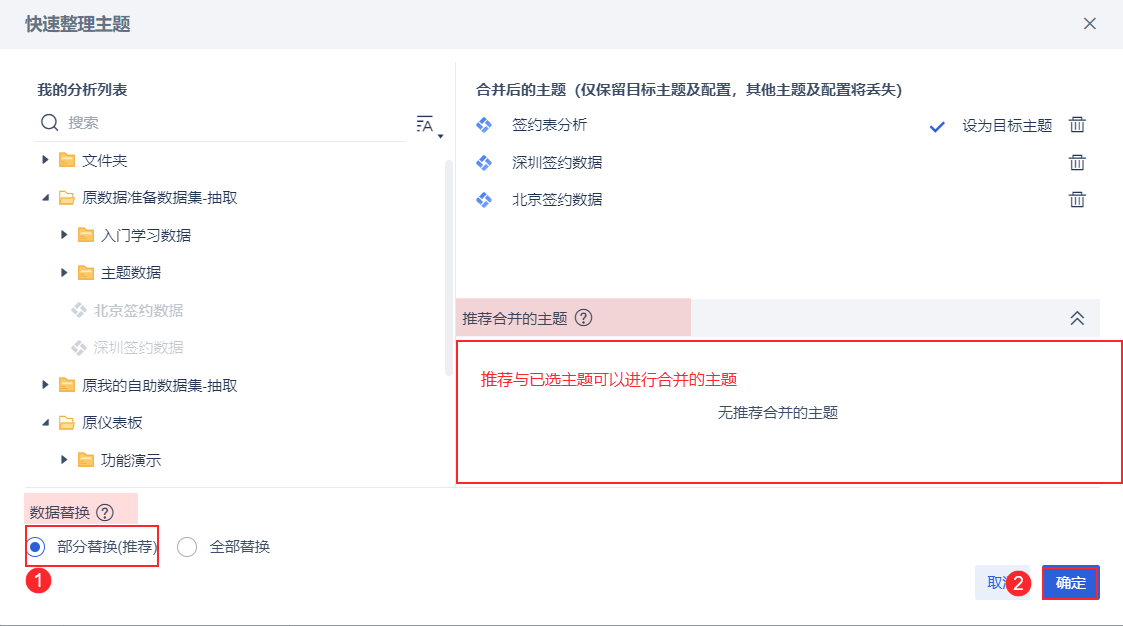Focus the 搜索 input field
The image size is (1123, 626).
[x=230, y=123]
